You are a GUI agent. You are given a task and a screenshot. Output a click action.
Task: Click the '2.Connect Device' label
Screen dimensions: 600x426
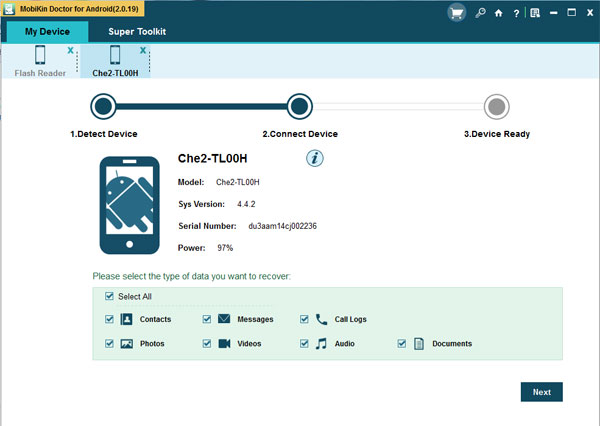tap(300, 134)
